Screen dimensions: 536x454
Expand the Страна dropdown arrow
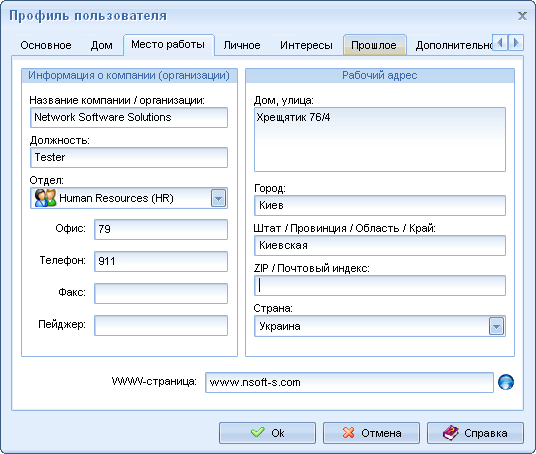coord(496,326)
